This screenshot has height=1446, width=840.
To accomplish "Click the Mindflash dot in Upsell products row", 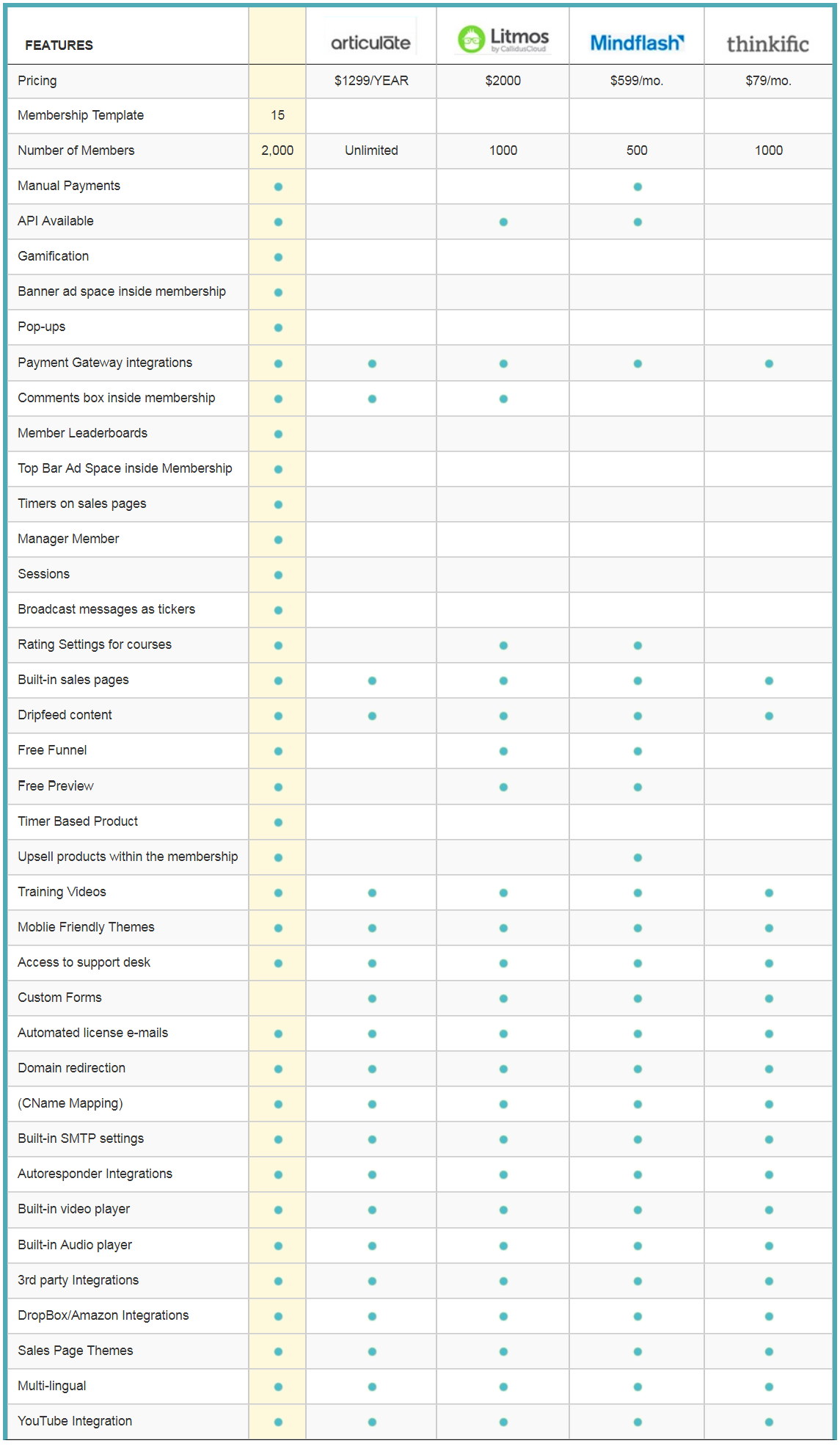I will point(638,857).
